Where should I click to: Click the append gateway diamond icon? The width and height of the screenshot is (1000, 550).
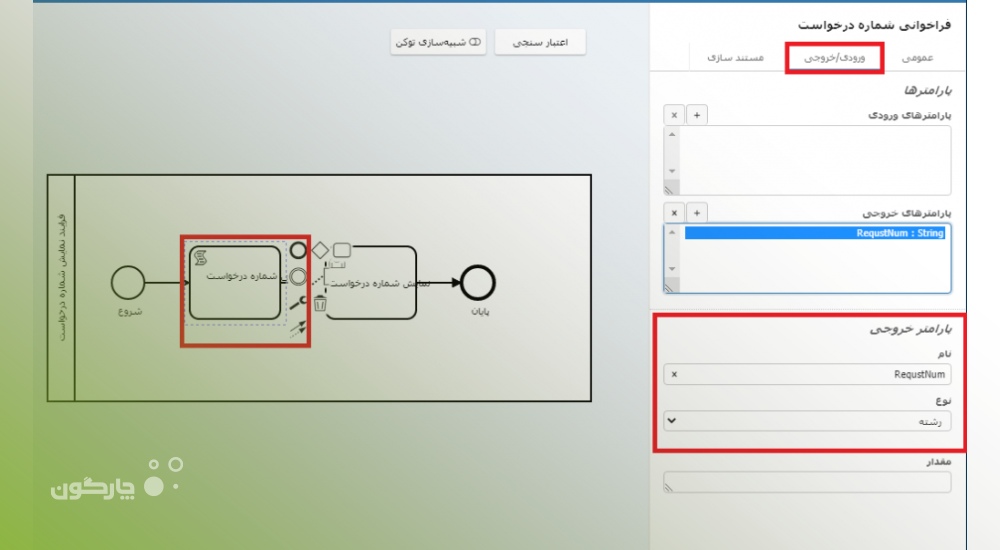coord(320,250)
